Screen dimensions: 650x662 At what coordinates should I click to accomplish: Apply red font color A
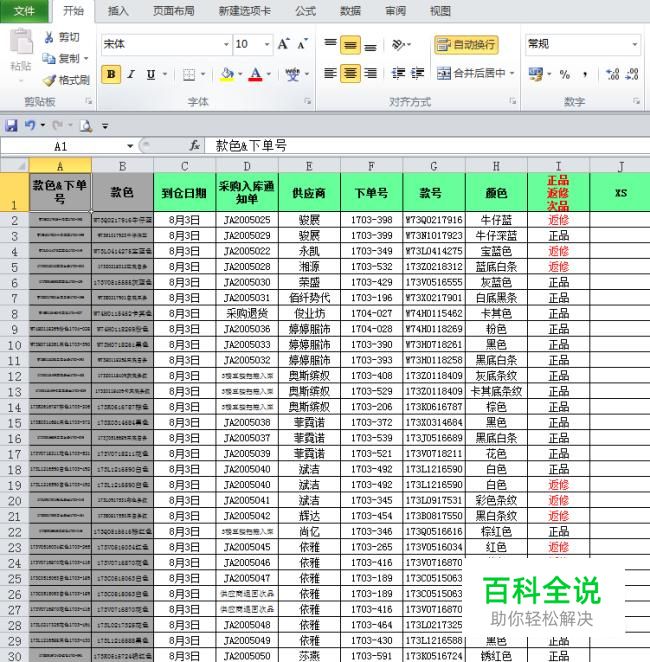pos(255,75)
